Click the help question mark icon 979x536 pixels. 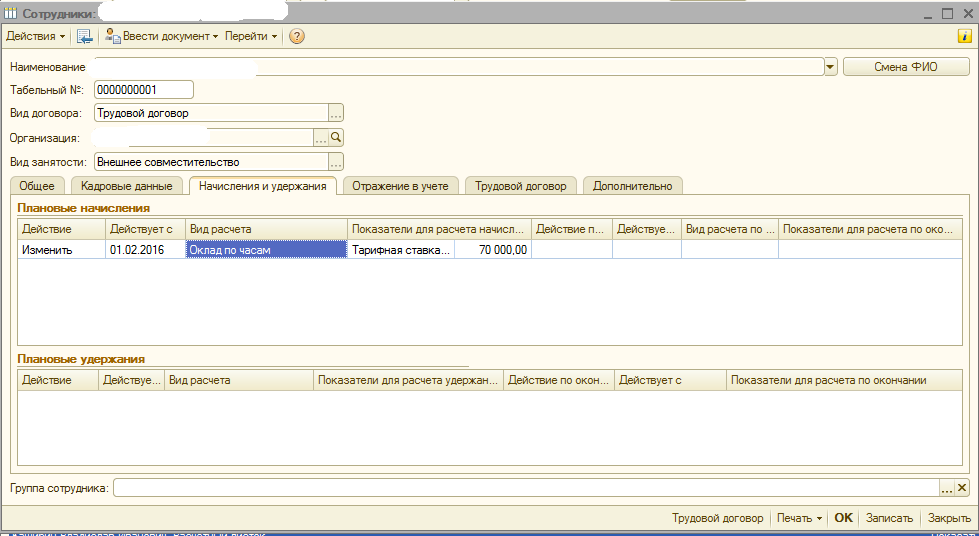pos(297,37)
